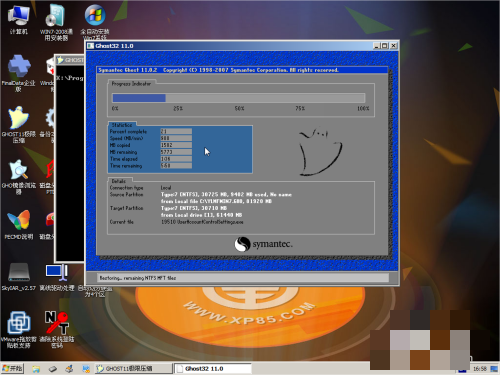Select the SkyIAR_v2.57 drive icon
Viewport: 500px width, 375px height.
pyautogui.click(x=19, y=277)
